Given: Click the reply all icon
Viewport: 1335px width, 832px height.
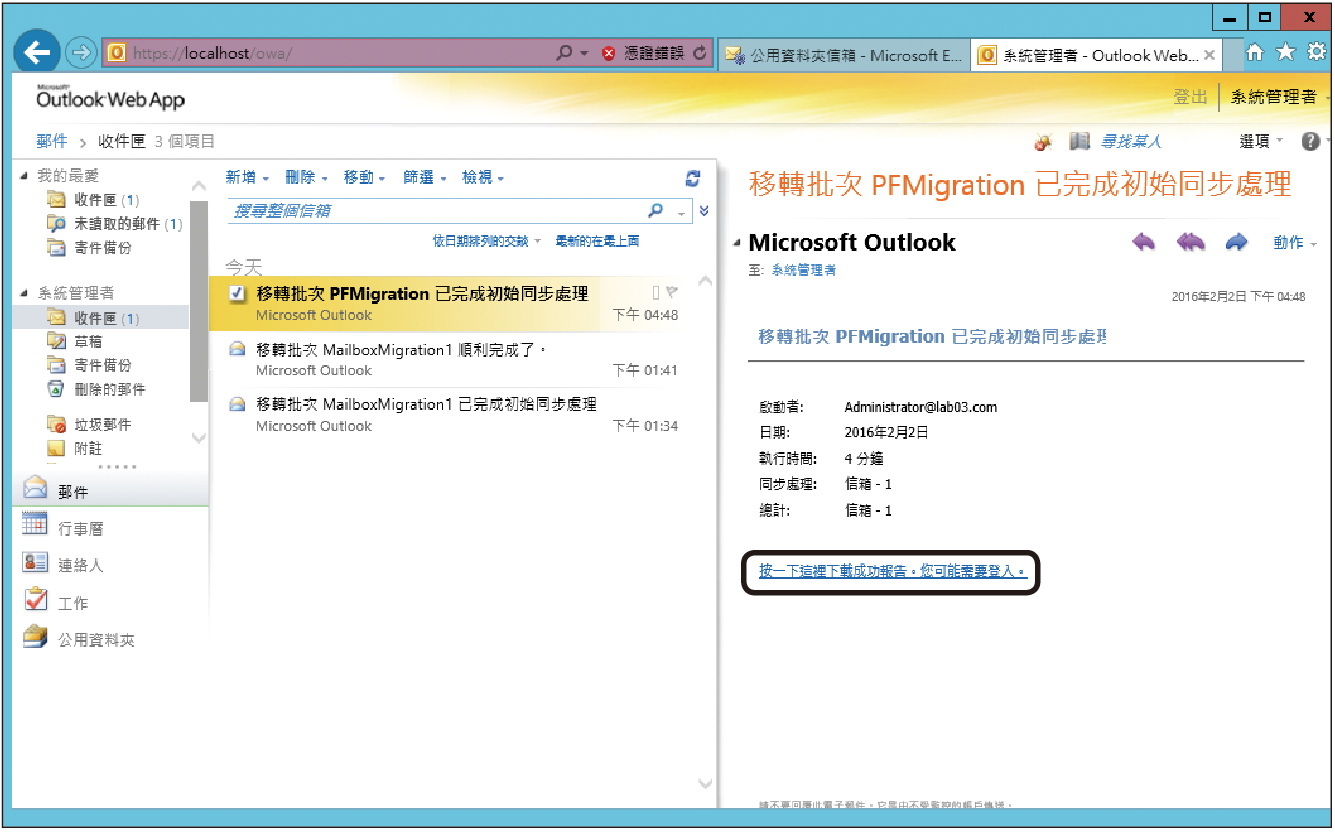Looking at the screenshot, I should (1191, 242).
